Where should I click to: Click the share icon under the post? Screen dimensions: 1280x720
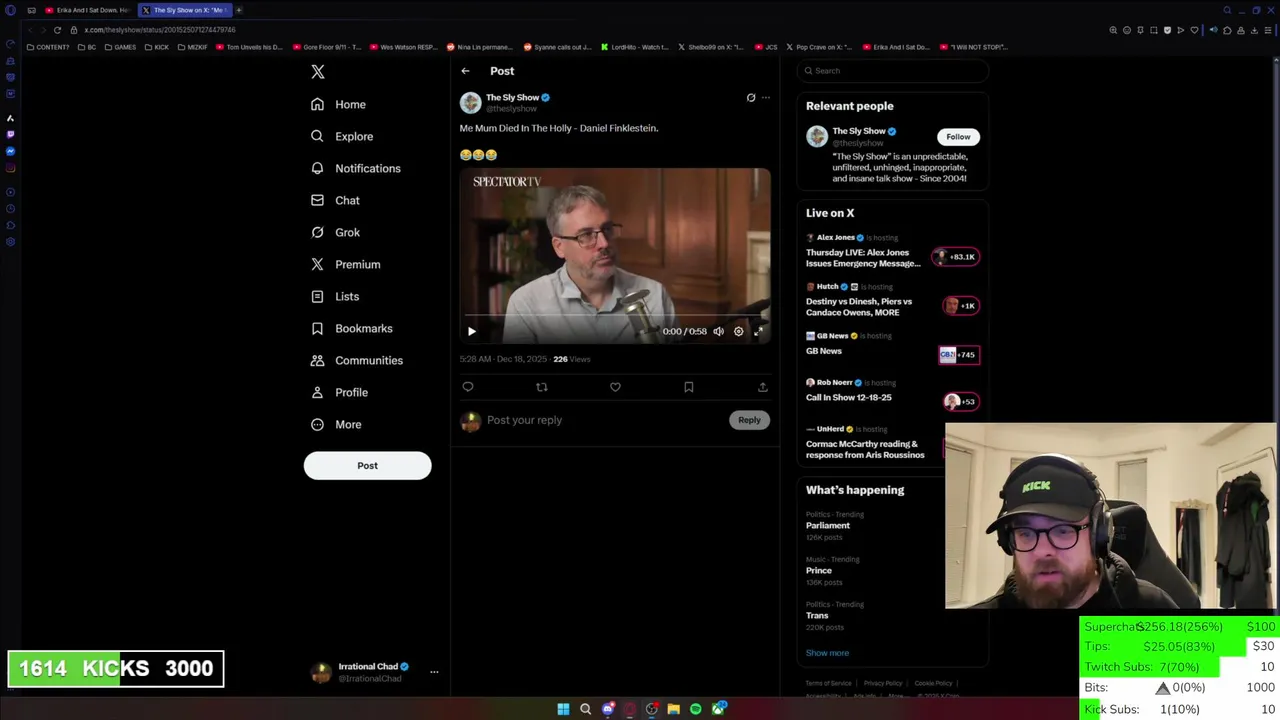(763, 387)
